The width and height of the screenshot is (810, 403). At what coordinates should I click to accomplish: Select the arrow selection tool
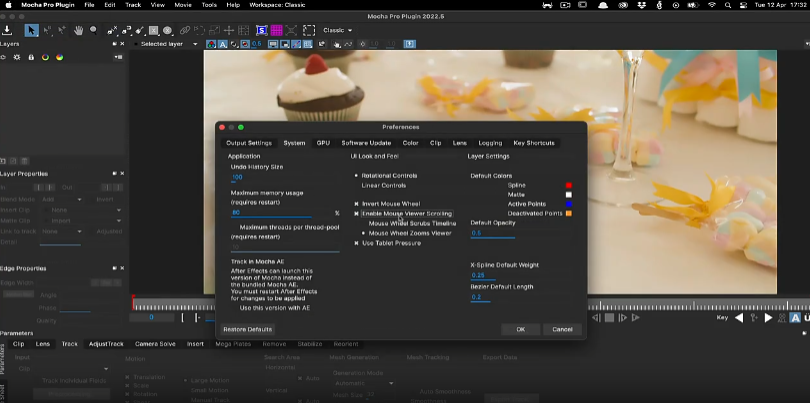tap(32, 30)
